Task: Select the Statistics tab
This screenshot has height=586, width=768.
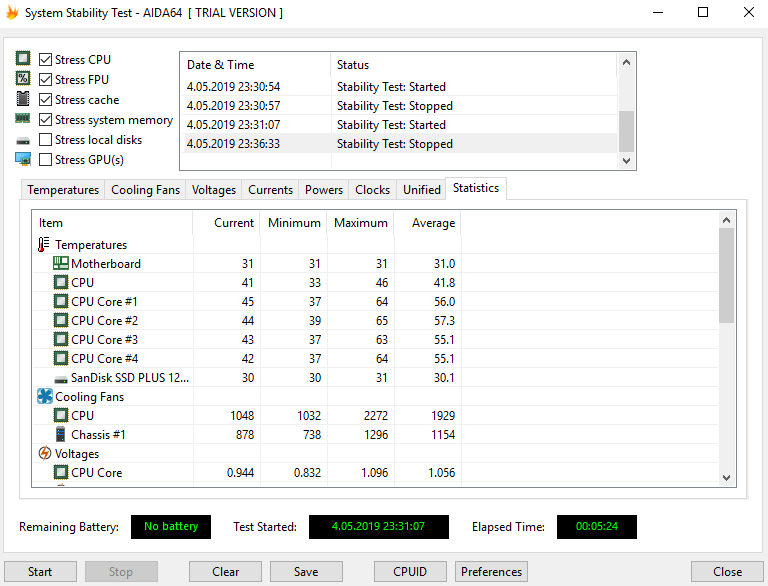Action: 476,188
